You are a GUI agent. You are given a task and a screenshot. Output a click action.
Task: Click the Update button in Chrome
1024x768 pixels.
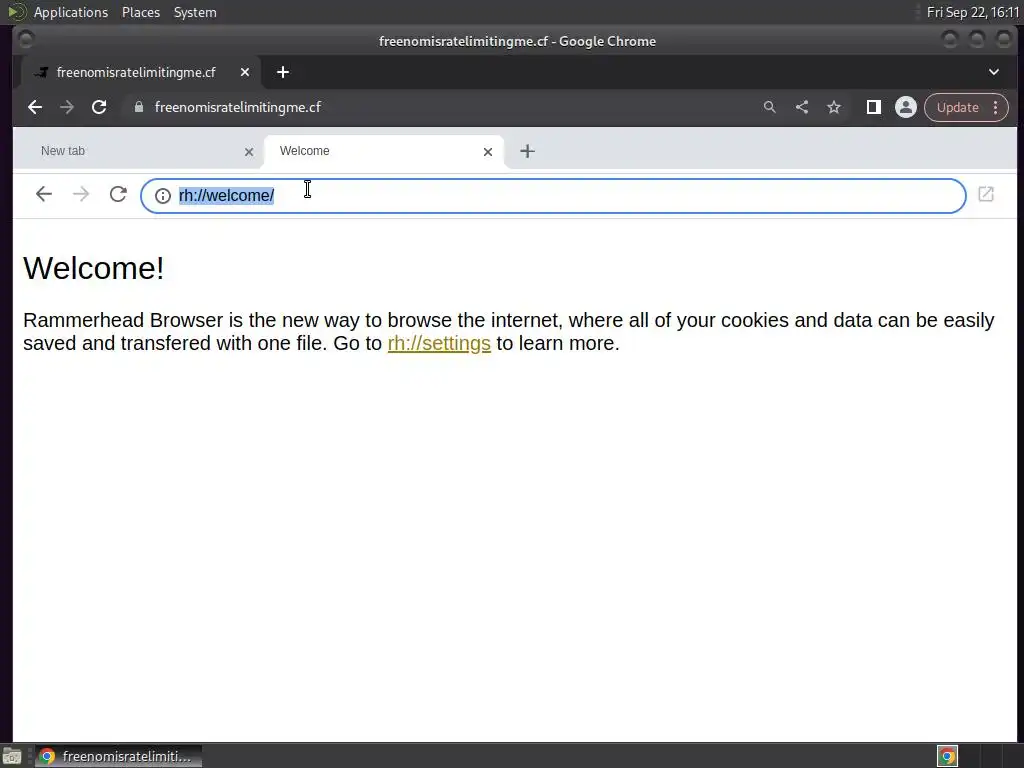tap(957, 107)
